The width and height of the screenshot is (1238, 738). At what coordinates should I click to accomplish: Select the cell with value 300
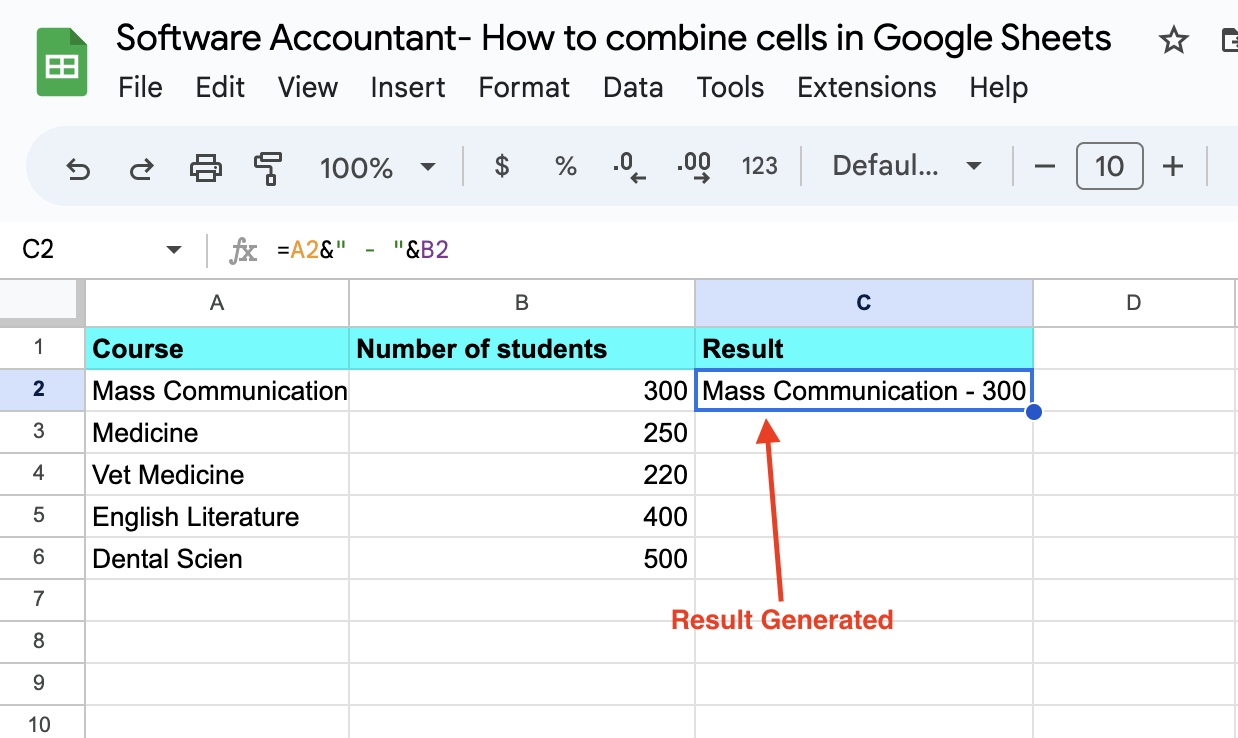tap(522, 390)
